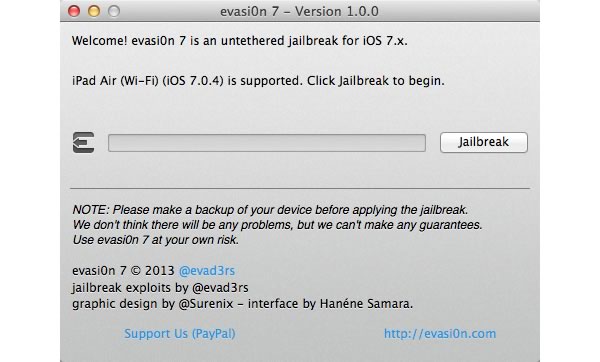Open the Support Us (PayPal) link
This screenshot has height=362, width=600.
[x=179, y=333]
